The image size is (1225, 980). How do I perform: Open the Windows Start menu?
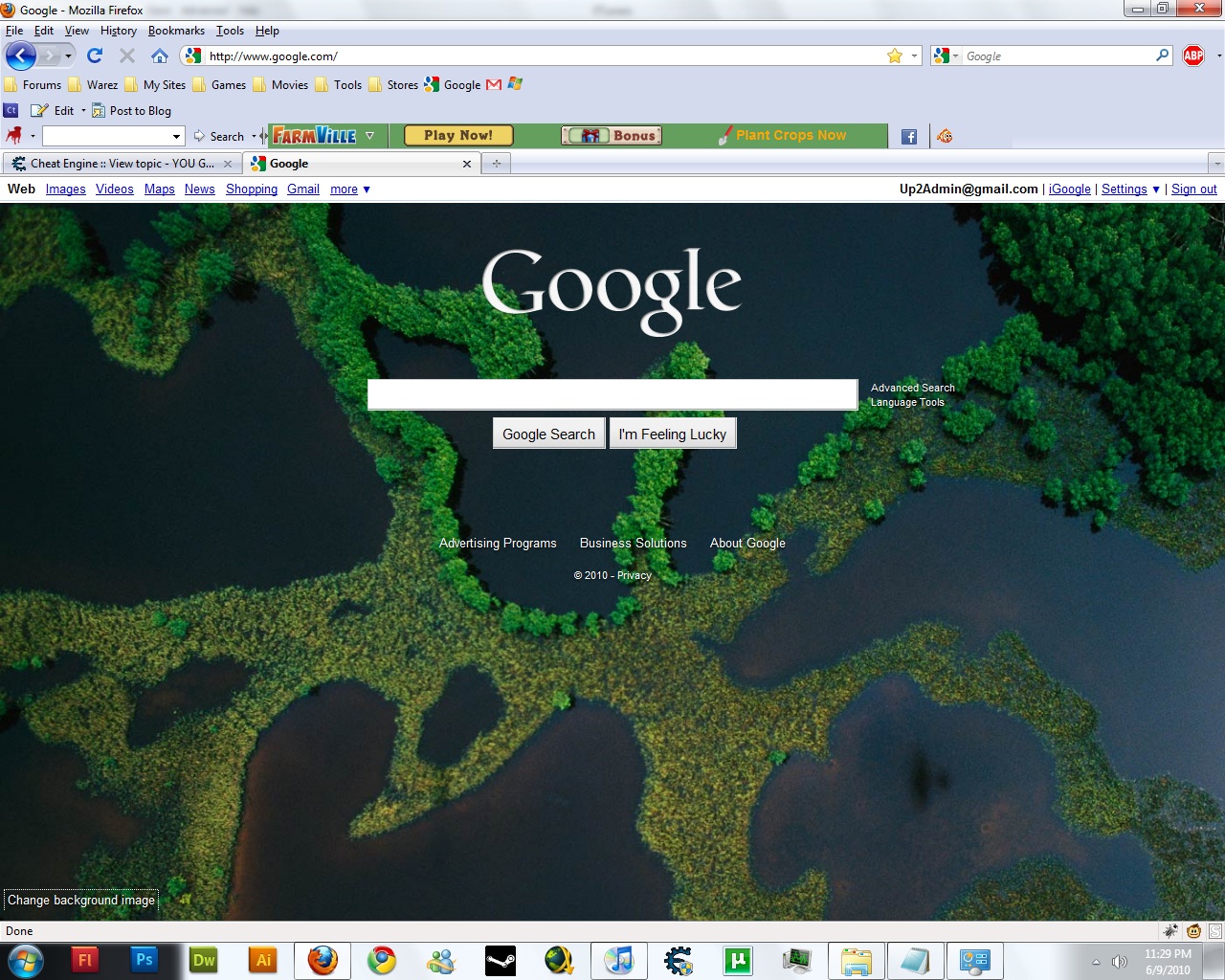[x=25, y=960]
